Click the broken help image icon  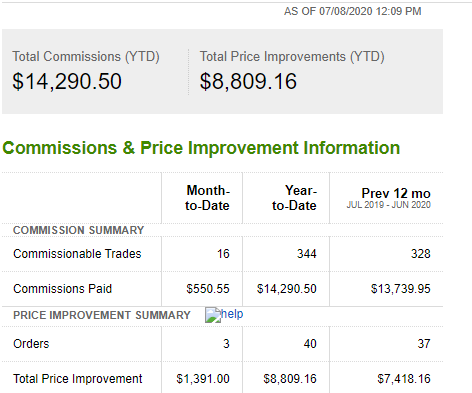pos(213,315)
